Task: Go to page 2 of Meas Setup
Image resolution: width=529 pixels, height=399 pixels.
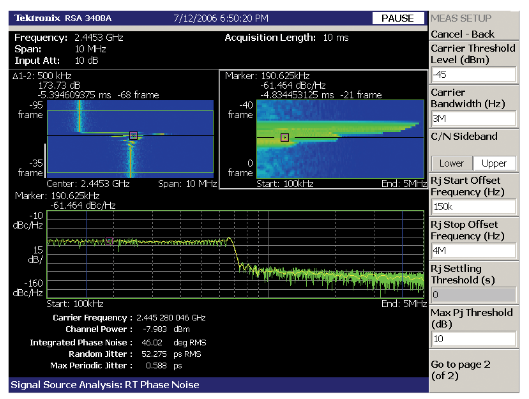Action: (x=474, y=370)
